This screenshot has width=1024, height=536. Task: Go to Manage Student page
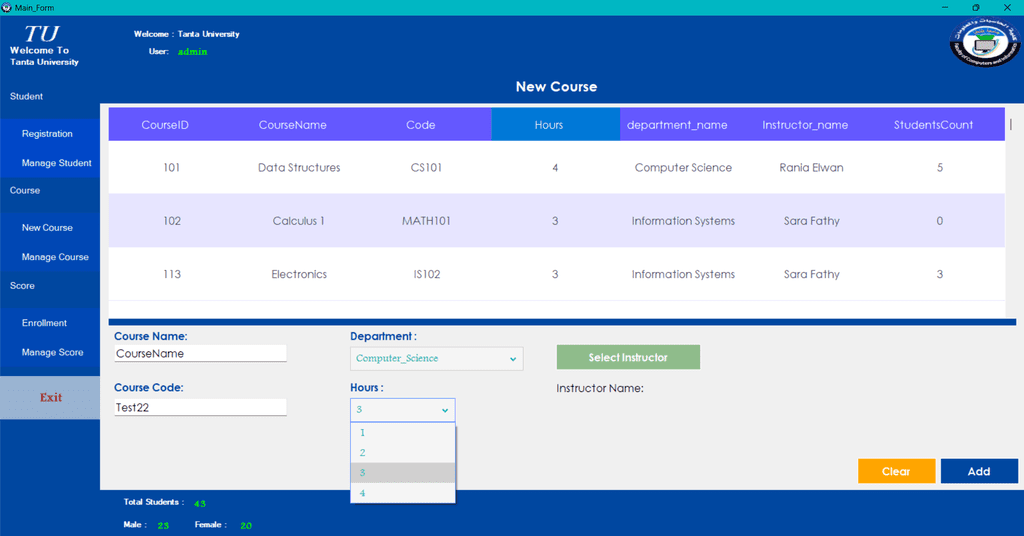coord(56,163)
